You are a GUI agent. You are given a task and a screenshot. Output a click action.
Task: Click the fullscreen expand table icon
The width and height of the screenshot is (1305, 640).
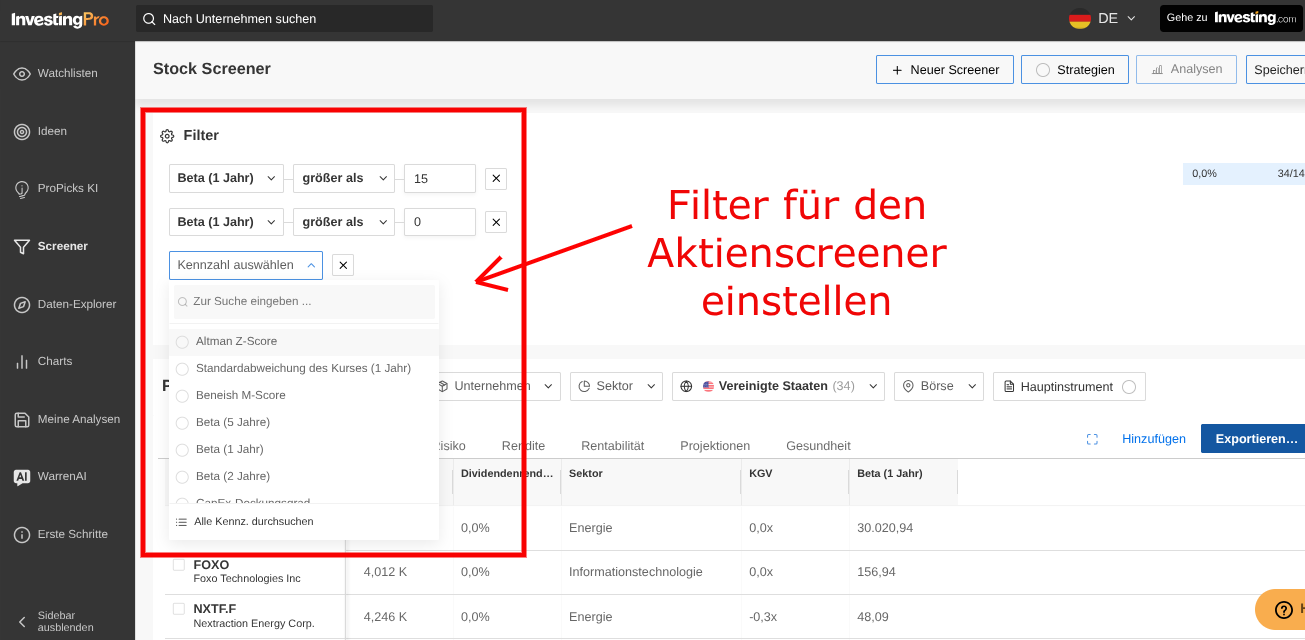click(x=1092, y=439)
